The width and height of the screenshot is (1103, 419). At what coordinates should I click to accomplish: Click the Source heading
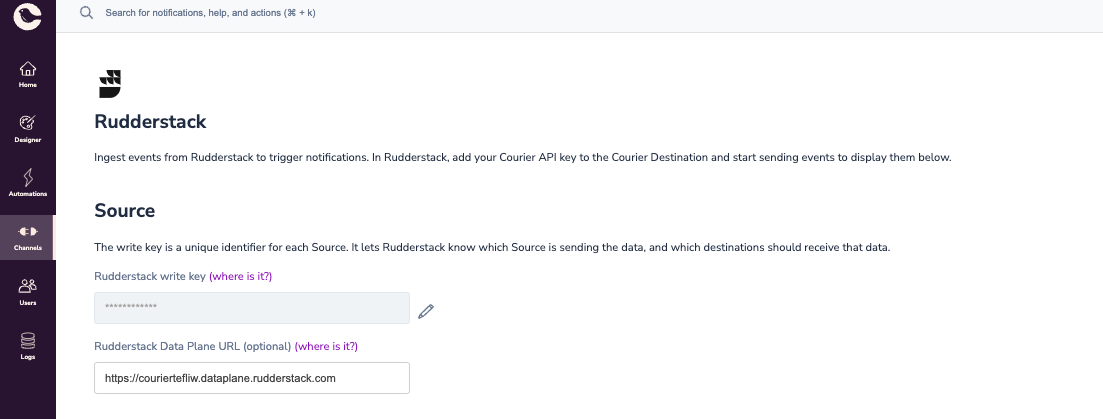125,211
